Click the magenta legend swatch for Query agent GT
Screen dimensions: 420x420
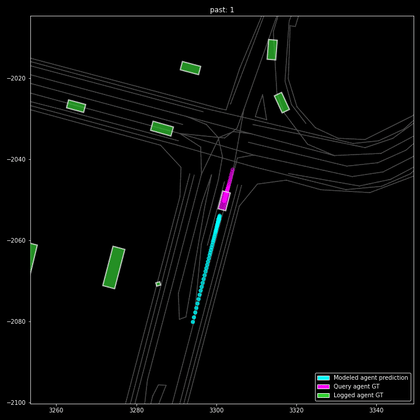(323, 387)
